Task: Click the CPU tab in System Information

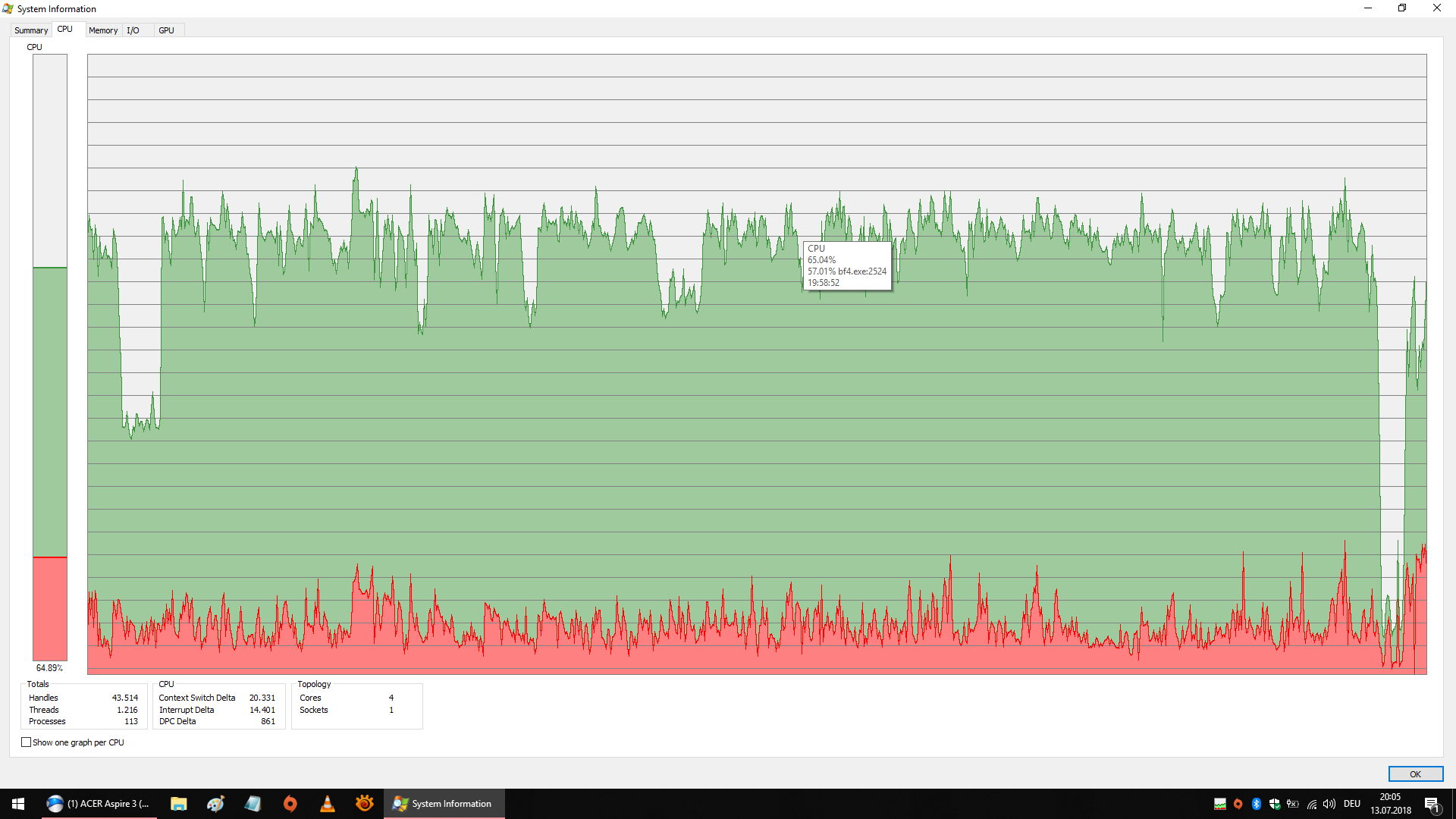Action: point(66,30)
